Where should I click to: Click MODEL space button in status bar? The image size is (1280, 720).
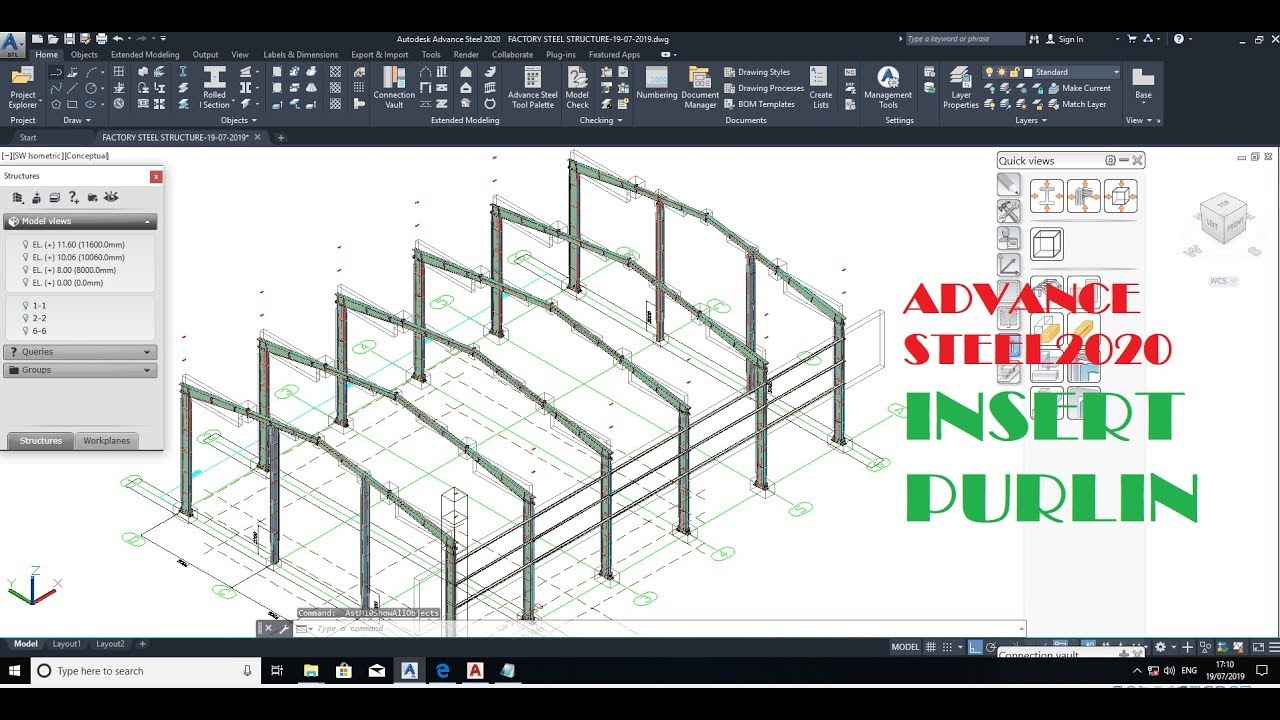pyautogui.click(x=905, y=647)
